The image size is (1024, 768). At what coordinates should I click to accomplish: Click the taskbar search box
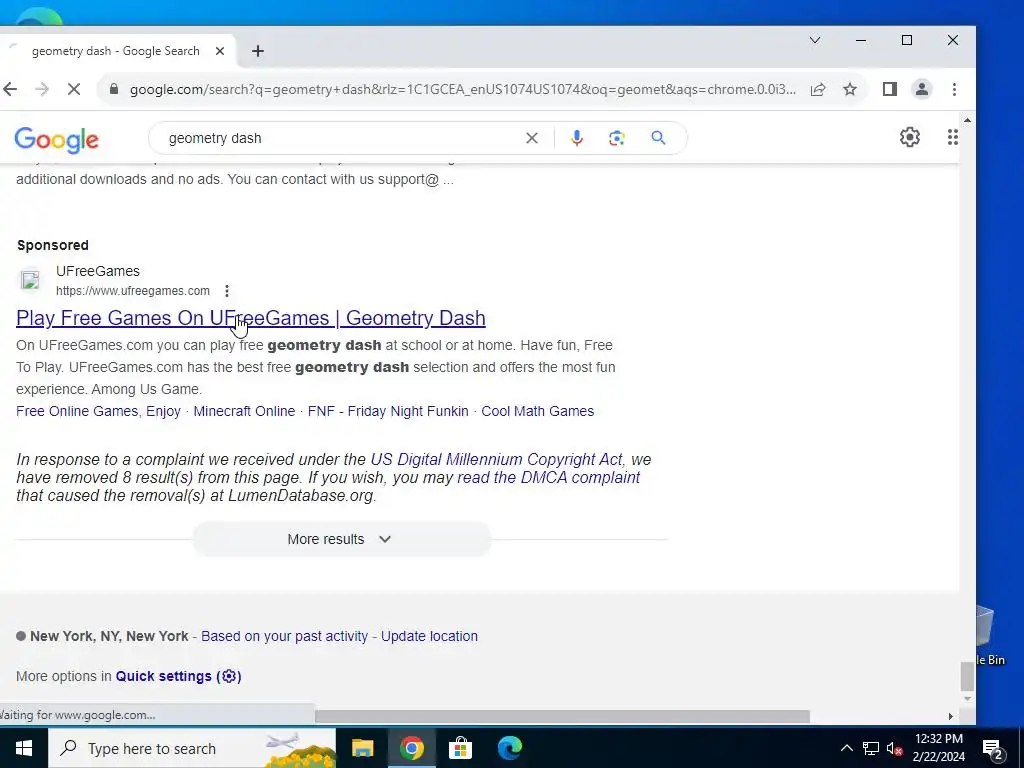pos(192,748)
